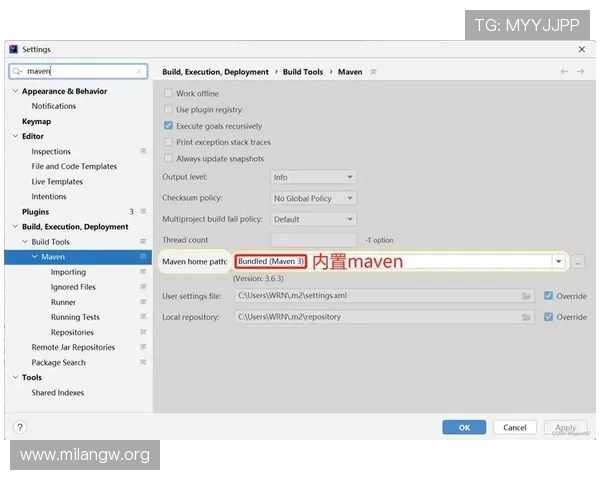Click browse button next to Maven home path
The image size is (600, 480).
(579, 262)
